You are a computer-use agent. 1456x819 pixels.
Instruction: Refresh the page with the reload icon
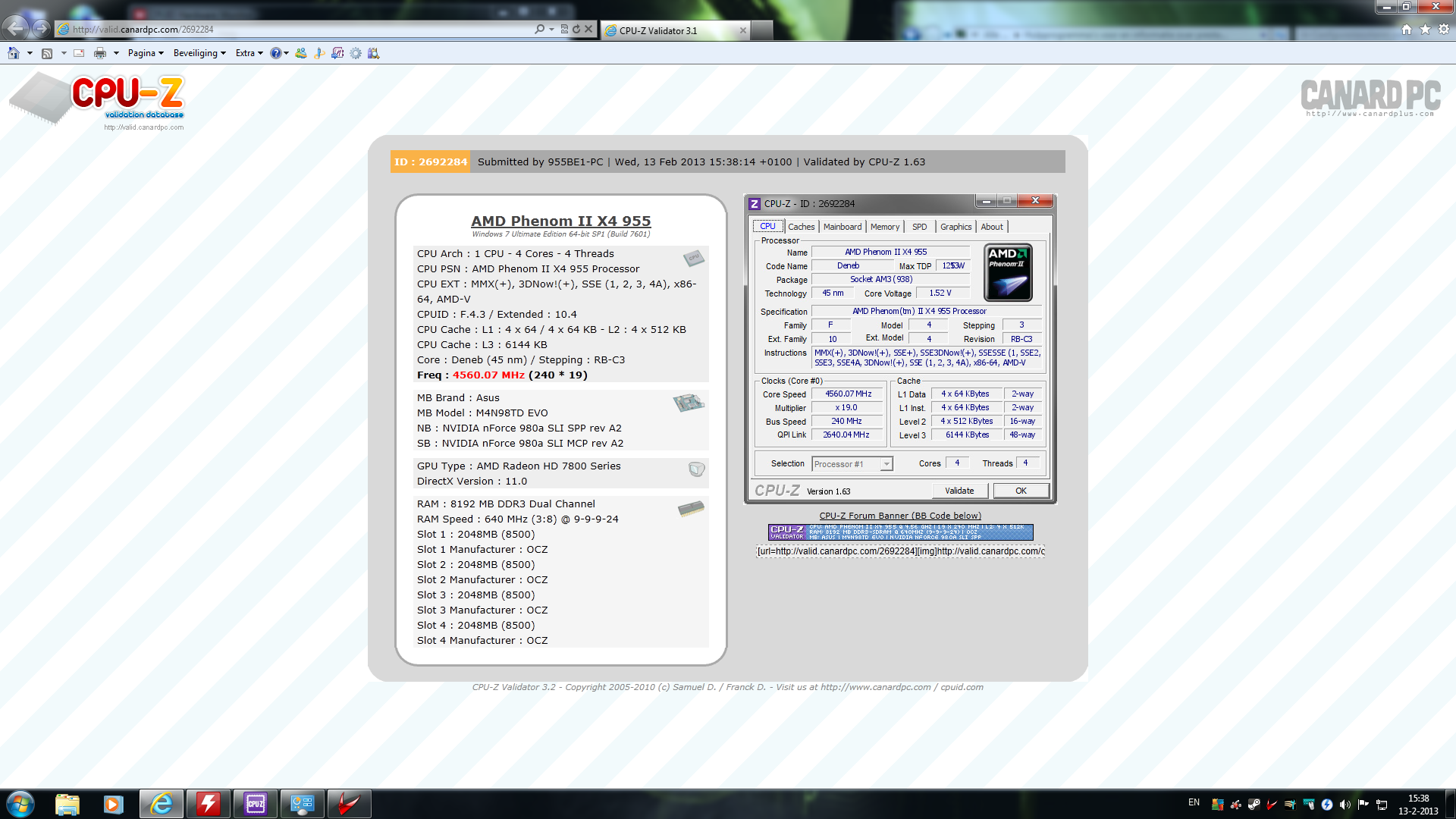tap(576, 30)
